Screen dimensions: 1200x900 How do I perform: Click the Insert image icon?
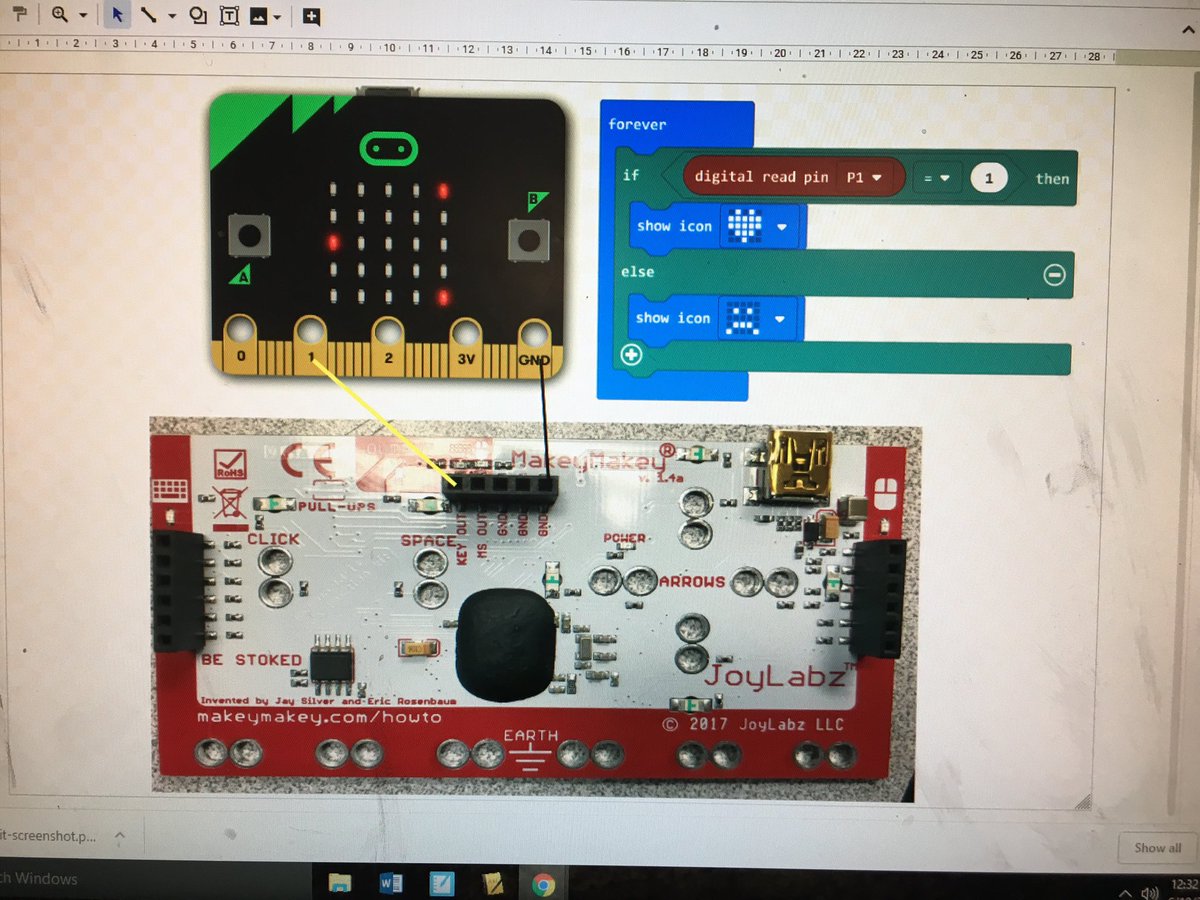coord(259,15)
